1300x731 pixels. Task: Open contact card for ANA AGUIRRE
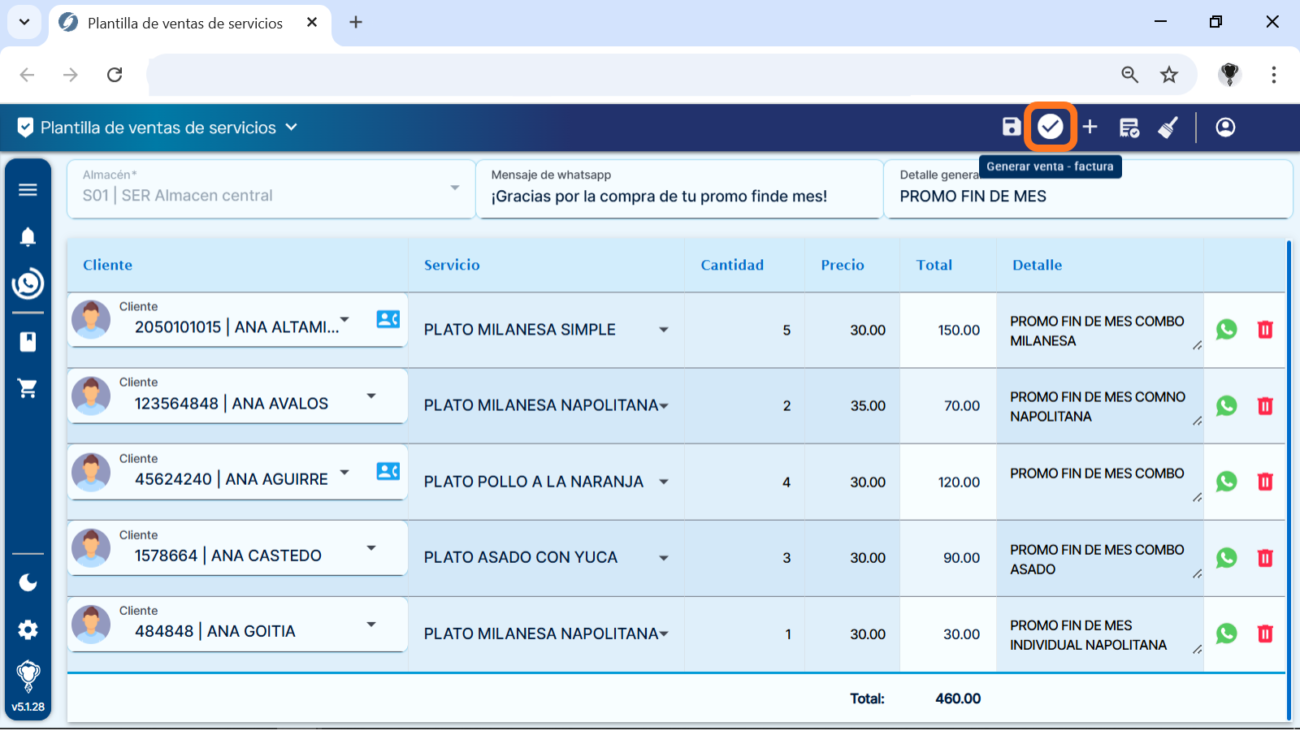(x=388, y=471)
